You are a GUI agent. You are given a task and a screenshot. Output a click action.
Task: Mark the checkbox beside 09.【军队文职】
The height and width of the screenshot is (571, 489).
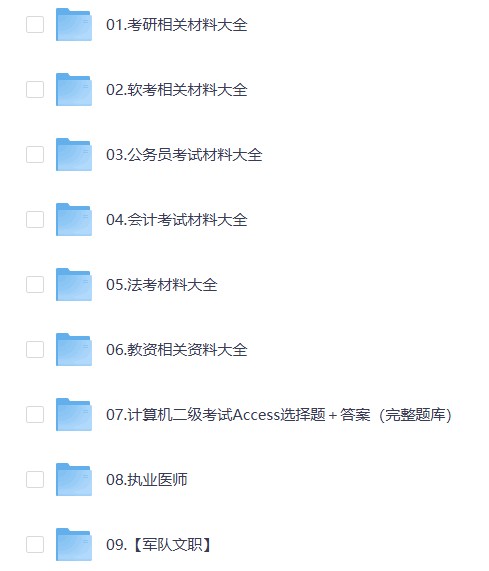click(x=35, y=544)
